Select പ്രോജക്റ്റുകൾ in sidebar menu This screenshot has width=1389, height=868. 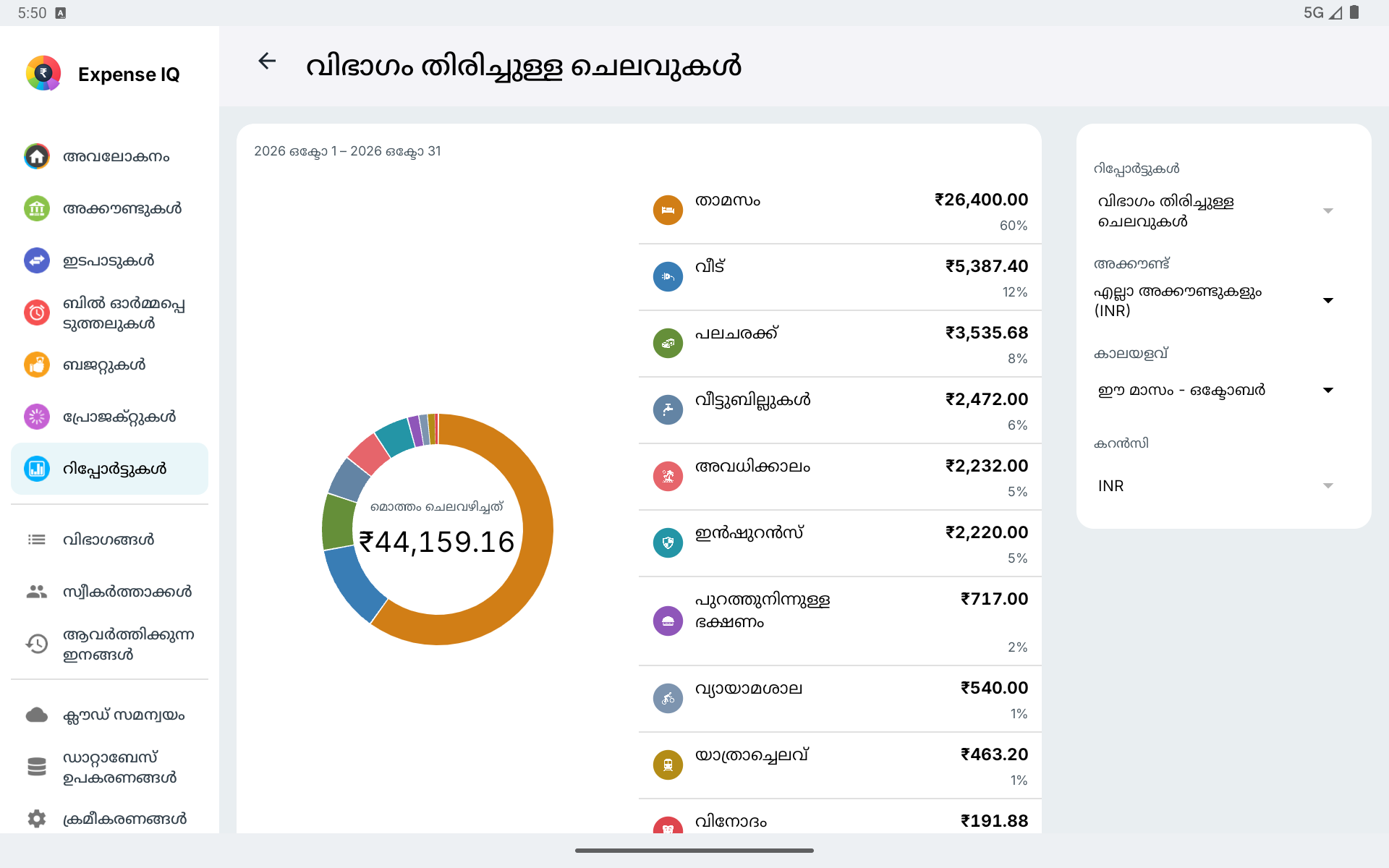(x=109, y=417)
